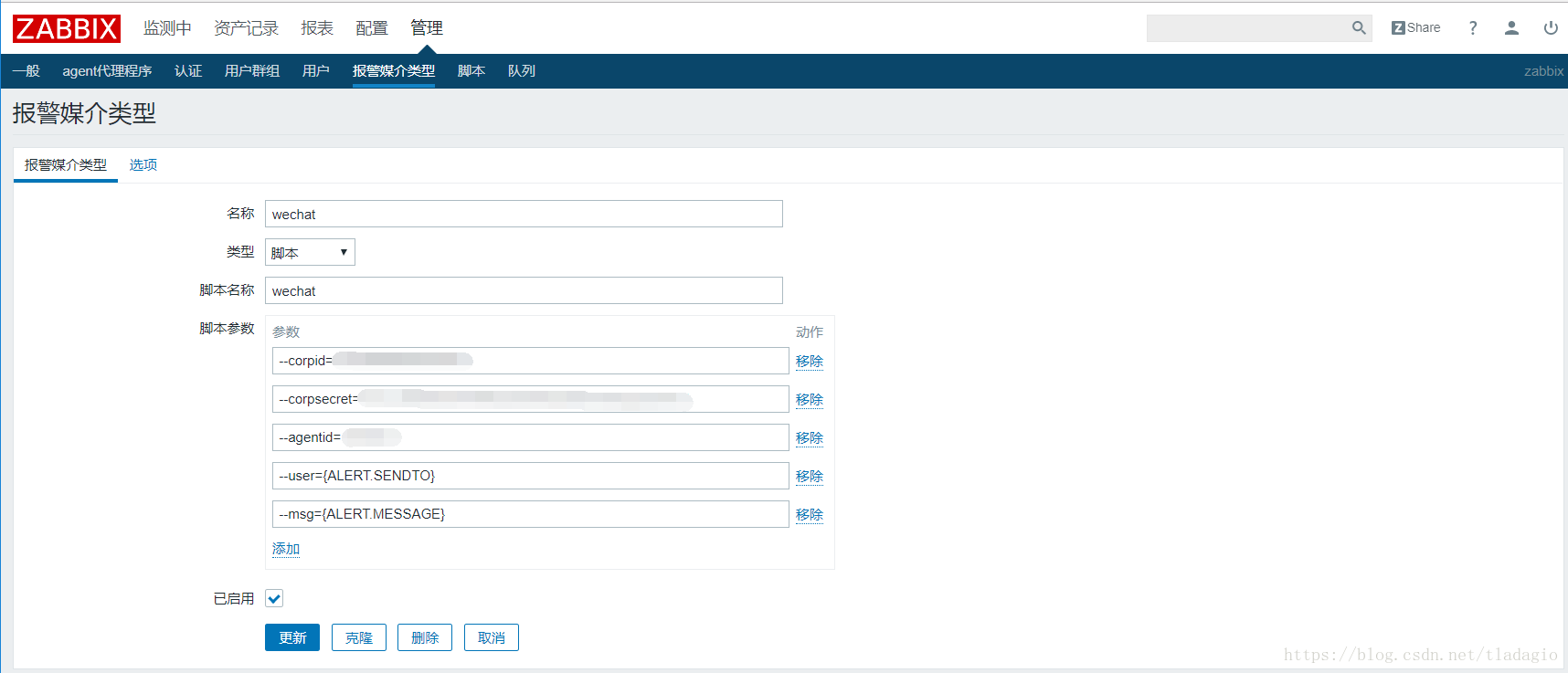Uncheck the 已启用 checkbox

[274, 598]
